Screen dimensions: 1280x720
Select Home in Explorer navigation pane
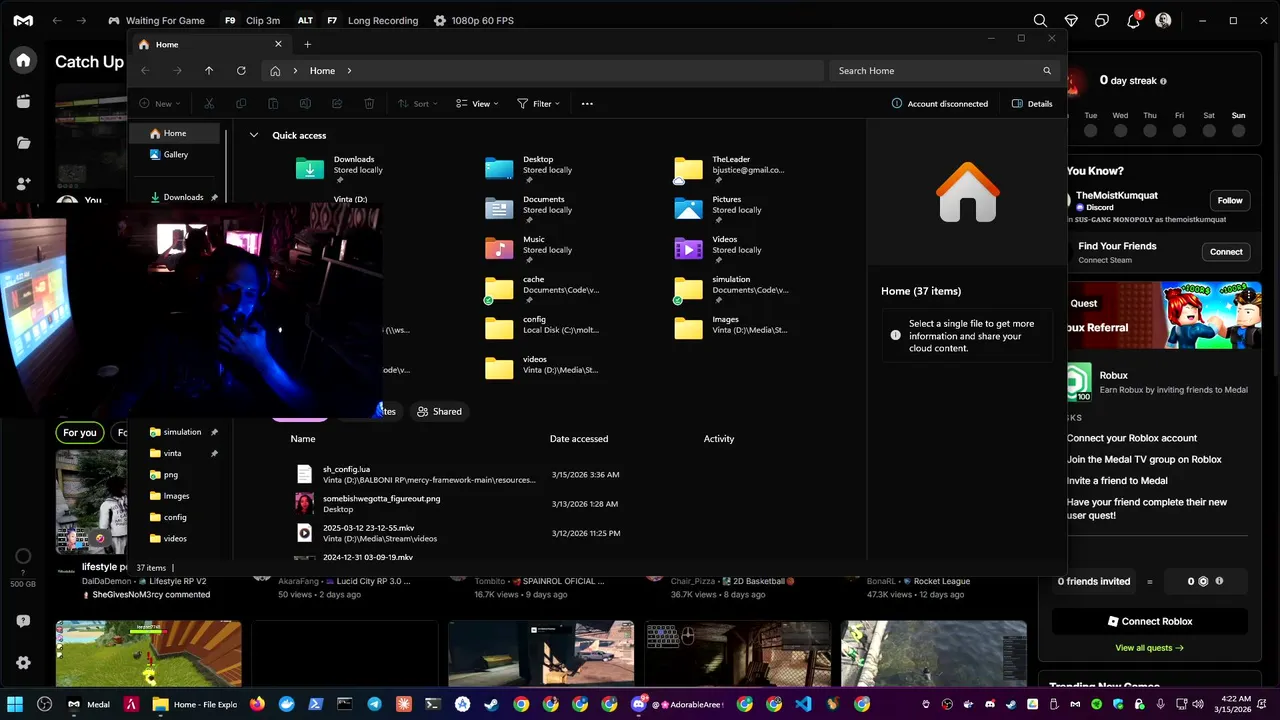point(175,133)
